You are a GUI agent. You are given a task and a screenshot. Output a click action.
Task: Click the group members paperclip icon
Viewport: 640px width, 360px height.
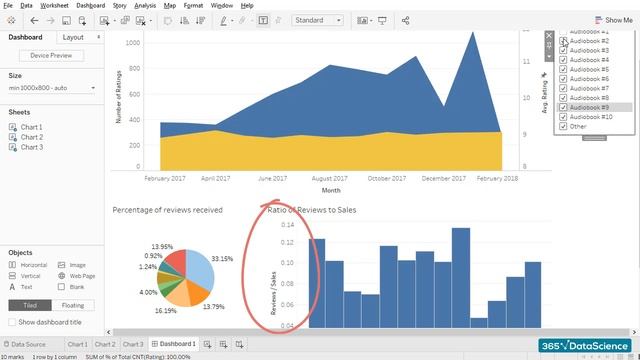point(242,20)
